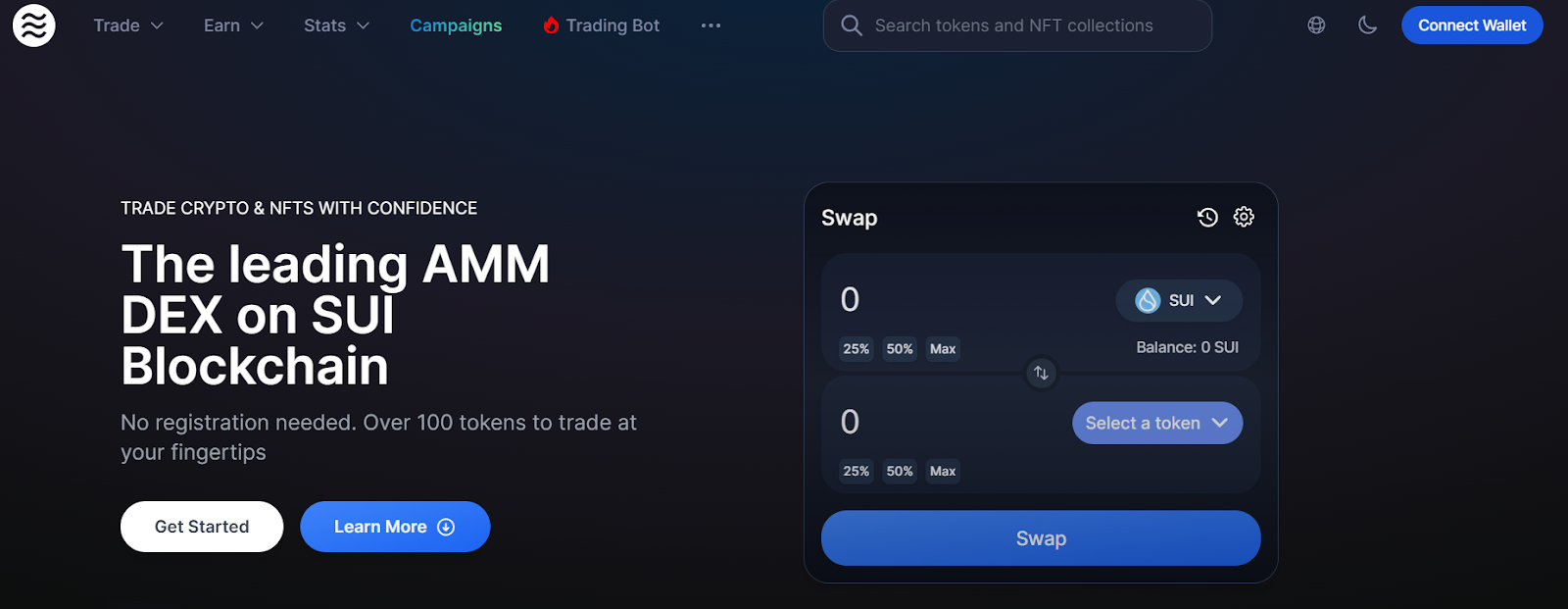The image size is (1568, 609).
Task: Focus the search tokens and NFT collections field
Action: tap(1017, 25)
